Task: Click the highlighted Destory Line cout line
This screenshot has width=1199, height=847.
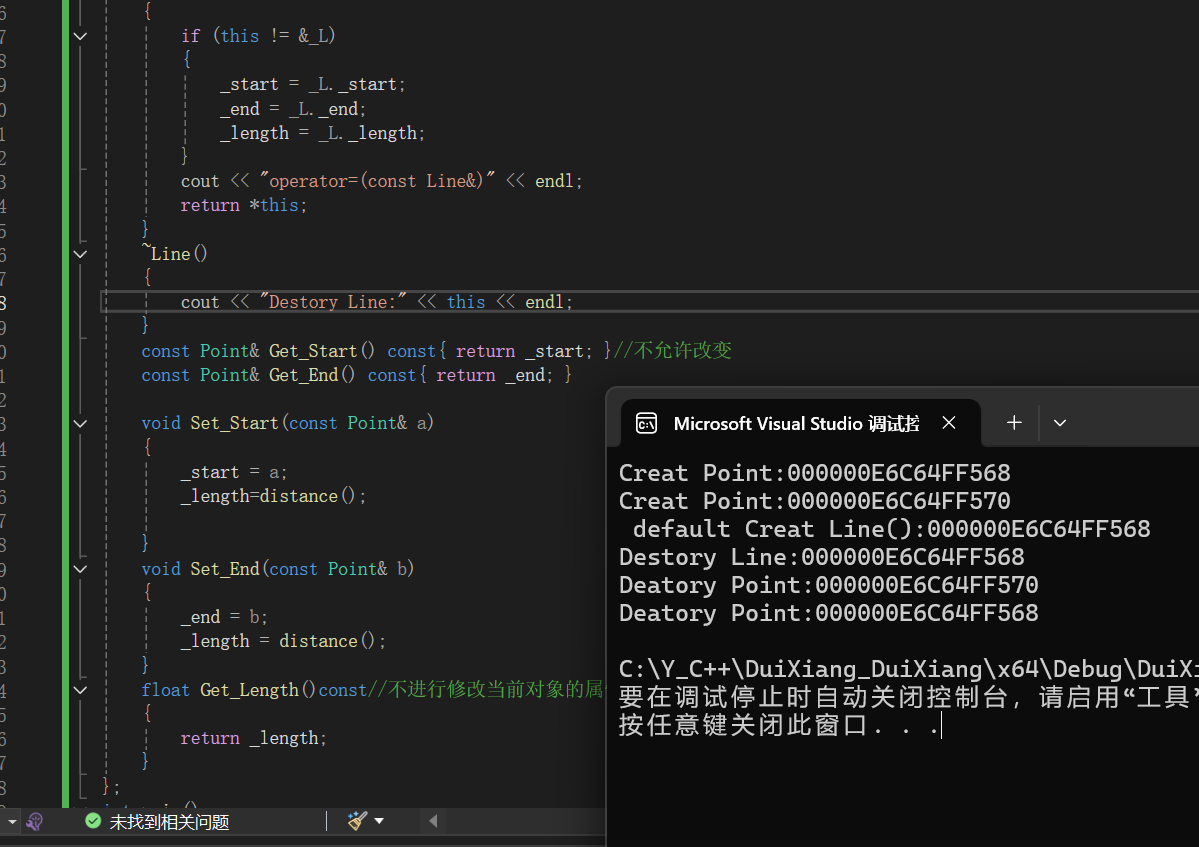Action: click(x=376, y=301)
